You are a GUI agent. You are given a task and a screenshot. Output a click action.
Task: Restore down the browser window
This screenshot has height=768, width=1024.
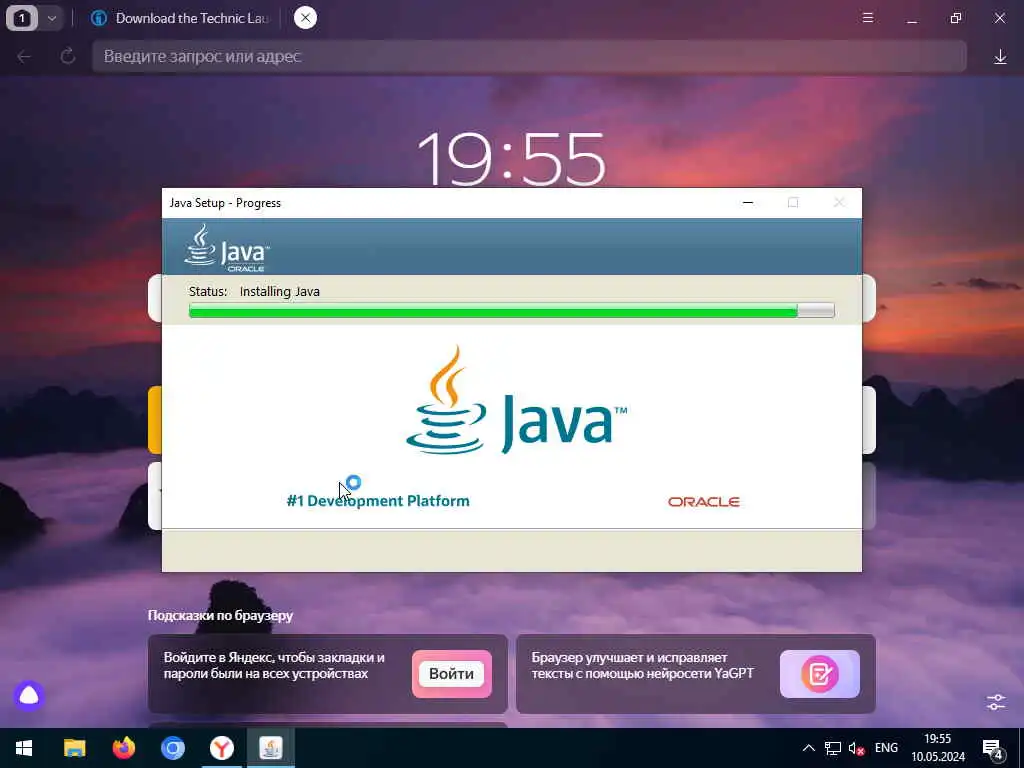pos(955,18)
